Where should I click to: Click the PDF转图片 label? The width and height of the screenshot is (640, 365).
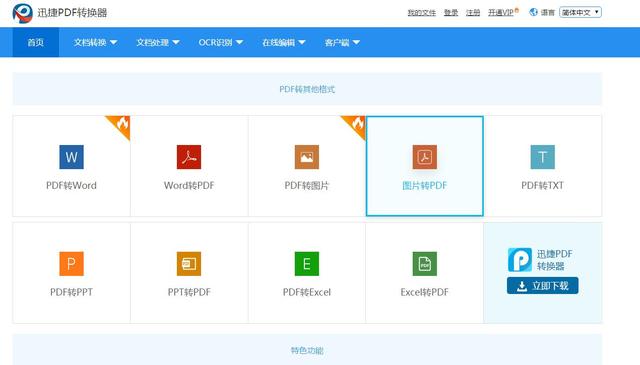(x=307, y=185)
